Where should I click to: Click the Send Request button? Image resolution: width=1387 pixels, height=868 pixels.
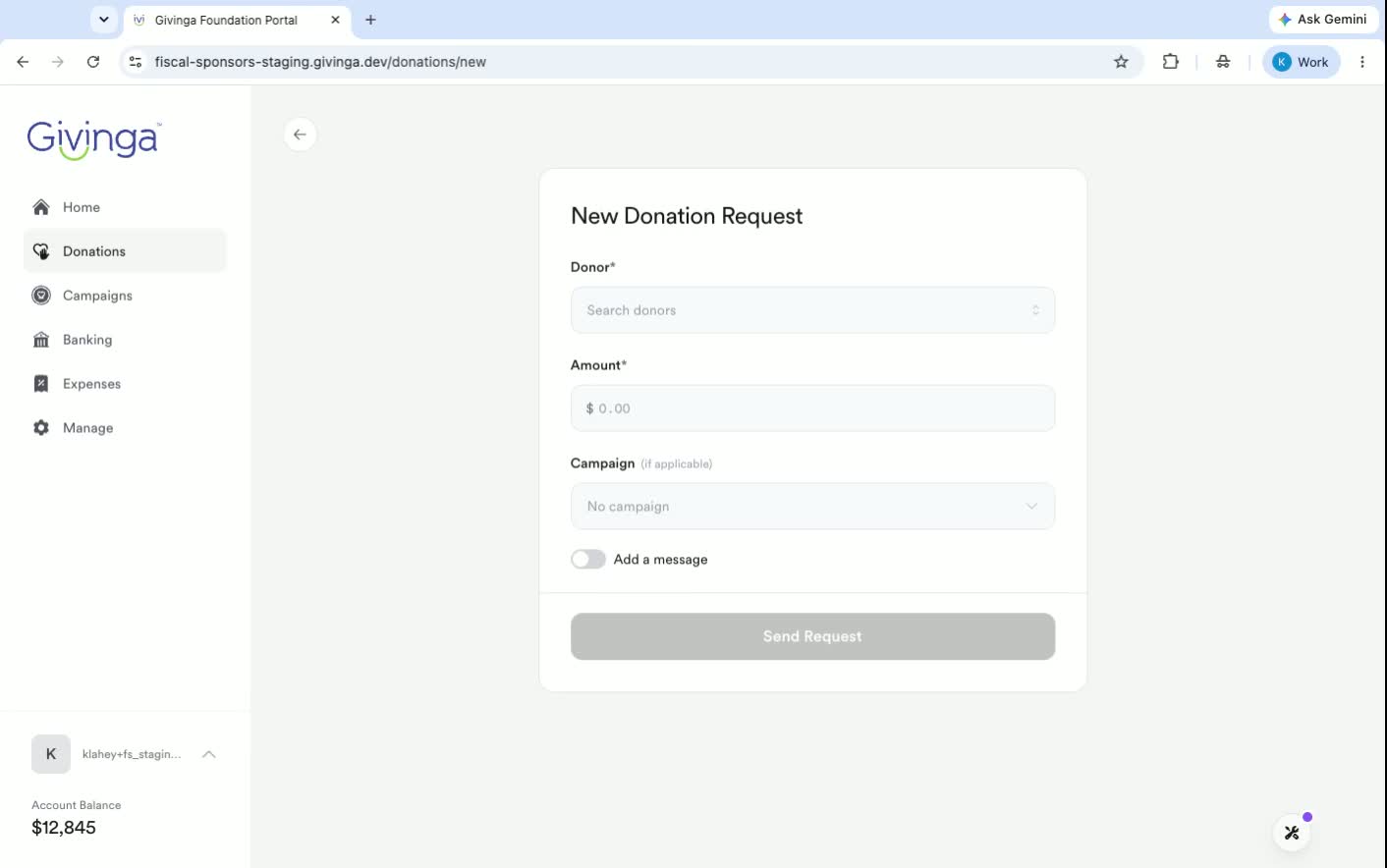pyautogui.click(x=812, y=636)
